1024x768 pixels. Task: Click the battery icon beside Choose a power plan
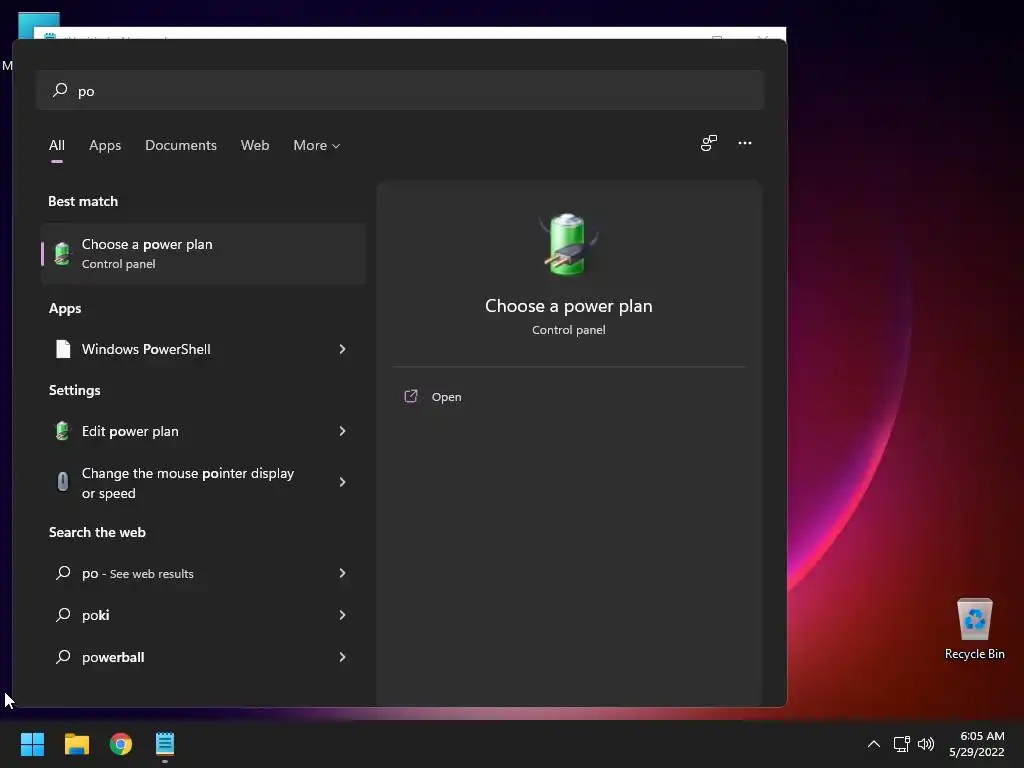(x=62, y=253)
